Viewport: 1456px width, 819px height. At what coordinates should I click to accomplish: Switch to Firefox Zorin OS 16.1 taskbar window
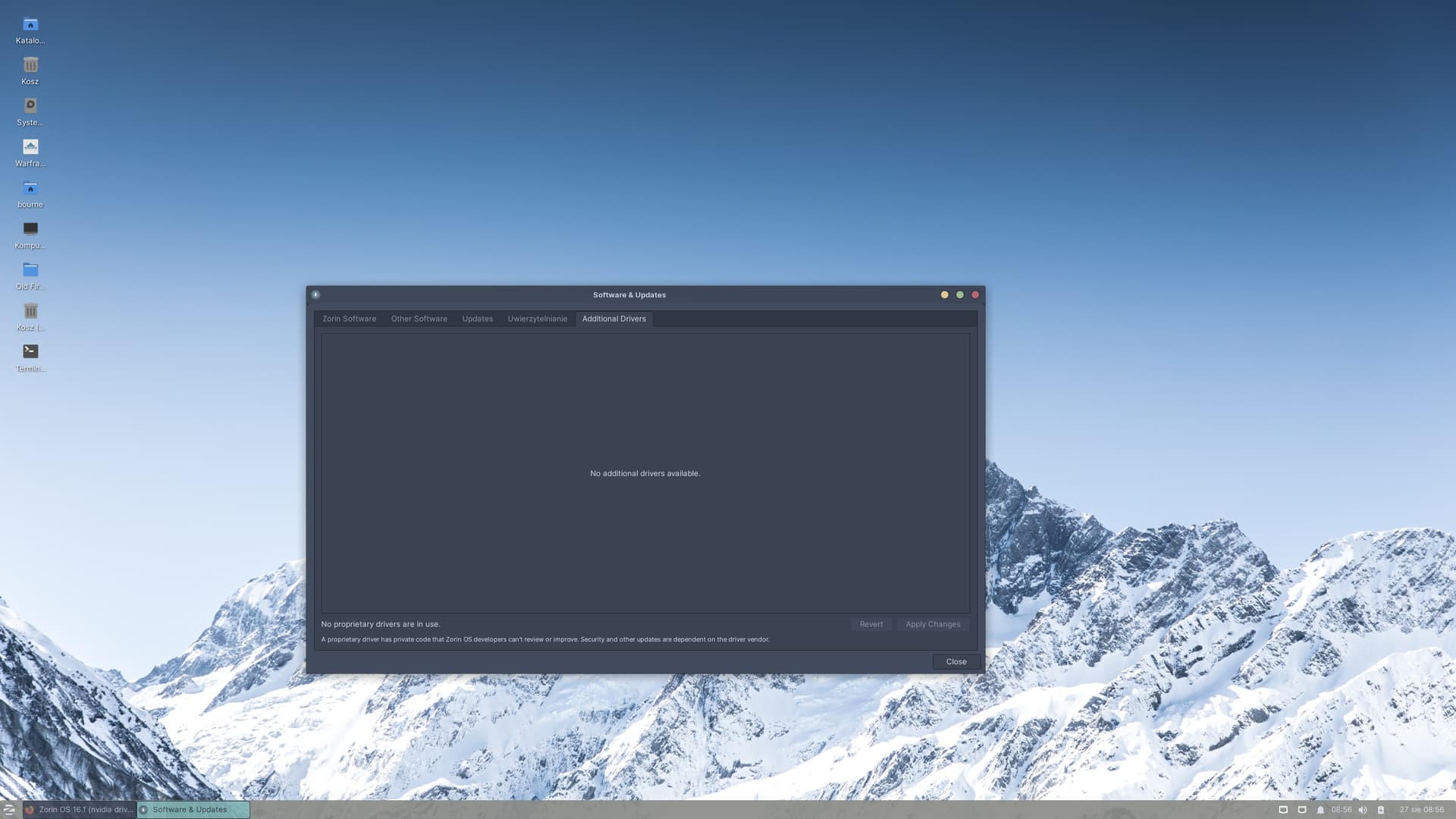[x=80, y=810]
